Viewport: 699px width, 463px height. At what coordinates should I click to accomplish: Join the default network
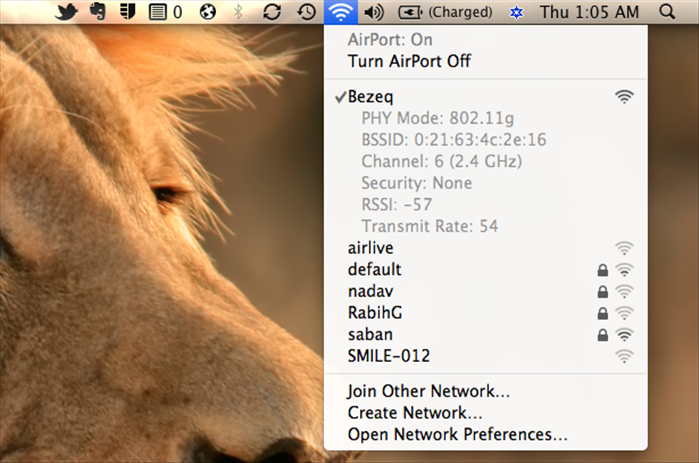pyautogui.click(x=486, y=270)
